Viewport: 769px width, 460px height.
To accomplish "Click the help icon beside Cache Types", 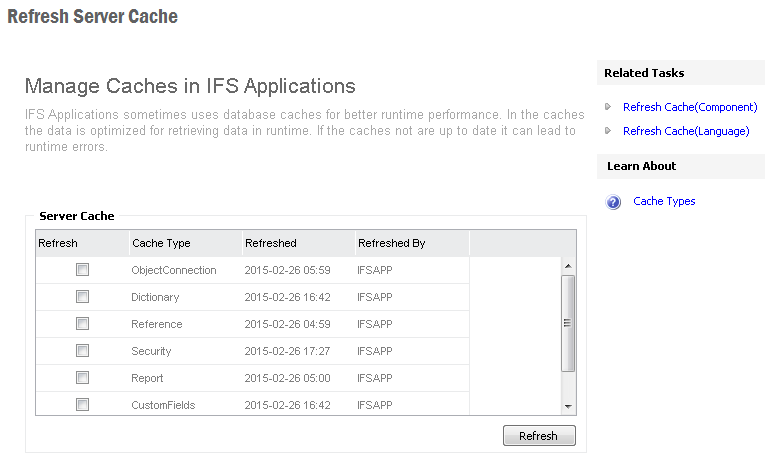I will [614, 202].
